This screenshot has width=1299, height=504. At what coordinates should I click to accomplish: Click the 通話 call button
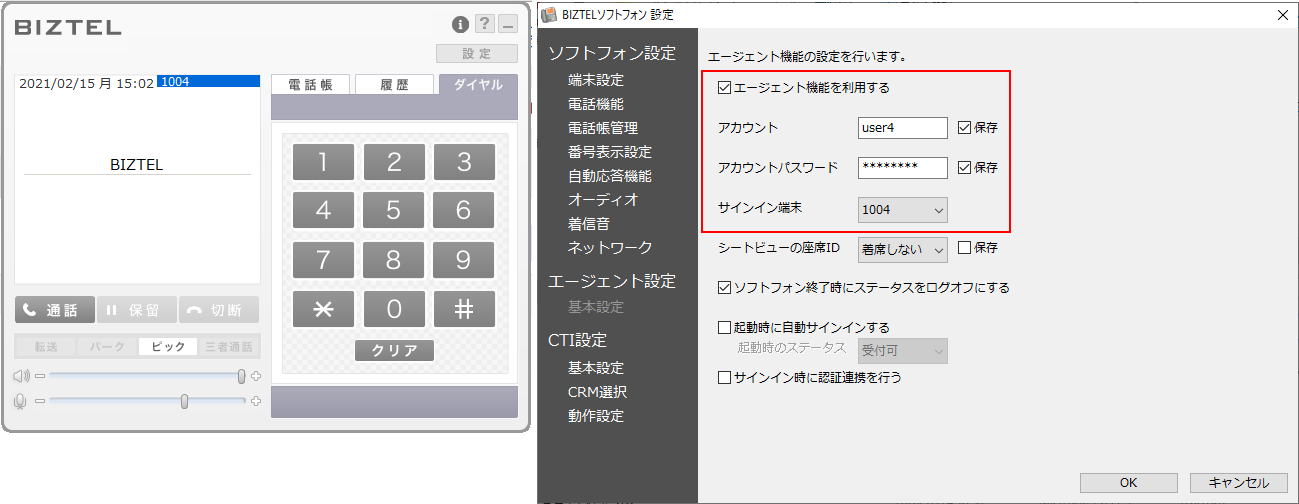55,310
